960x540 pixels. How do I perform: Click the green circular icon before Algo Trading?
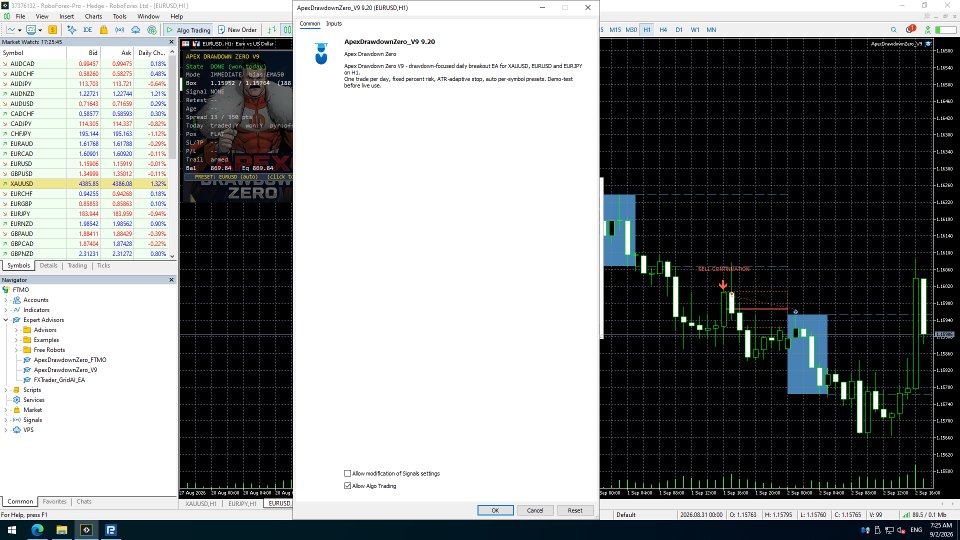(152, 29)
